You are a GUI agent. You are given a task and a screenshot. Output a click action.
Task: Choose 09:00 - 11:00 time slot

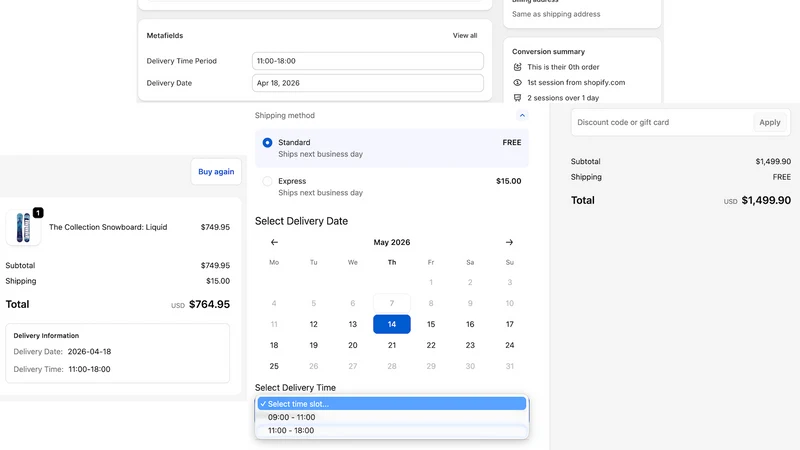[392, 417]
